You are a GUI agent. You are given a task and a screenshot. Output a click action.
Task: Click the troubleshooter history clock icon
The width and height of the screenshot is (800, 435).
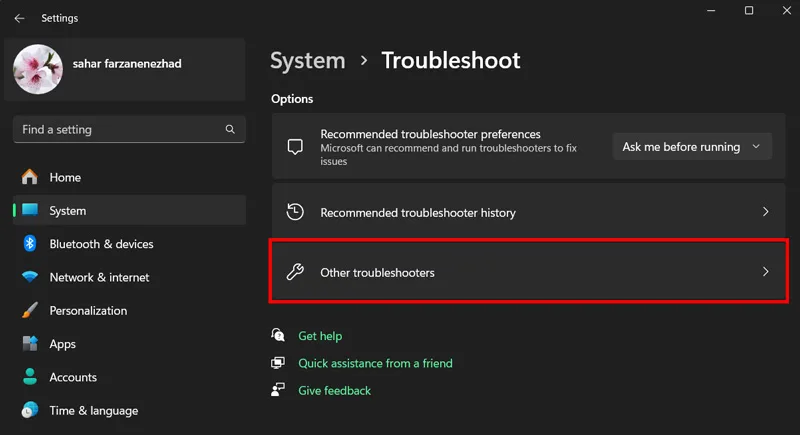tap(295, 212)
